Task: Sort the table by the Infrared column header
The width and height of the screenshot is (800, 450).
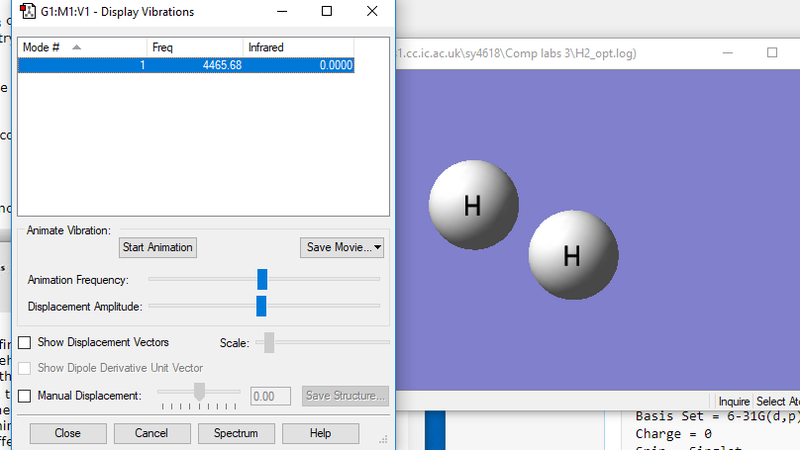Action: (298, 47)
